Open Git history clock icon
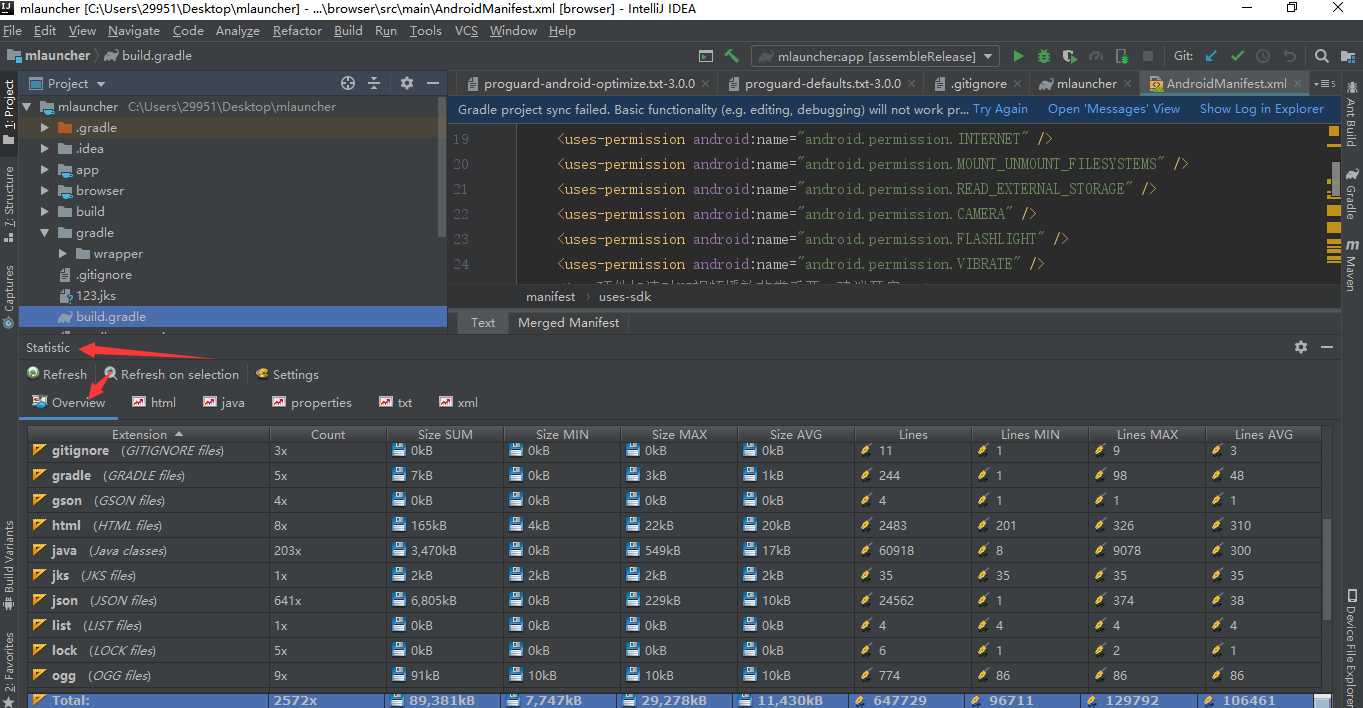This screenshot has width=1363, height=708. [1263, 56]
